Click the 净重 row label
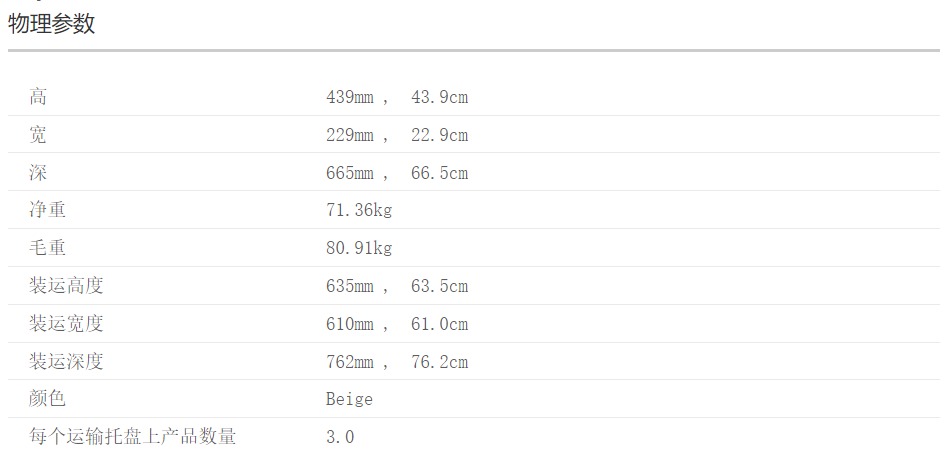The image size is (942, 455). coord(47,210)
